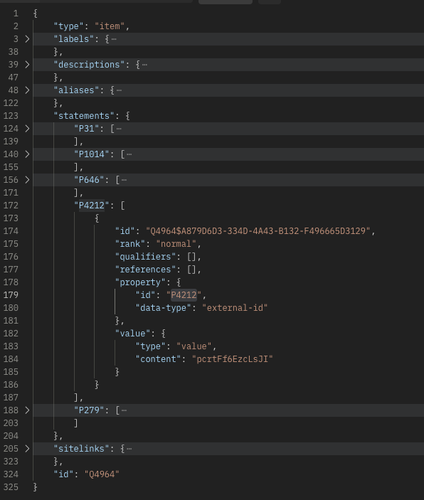Unfold the "P279" array chevron

[27, 410]
